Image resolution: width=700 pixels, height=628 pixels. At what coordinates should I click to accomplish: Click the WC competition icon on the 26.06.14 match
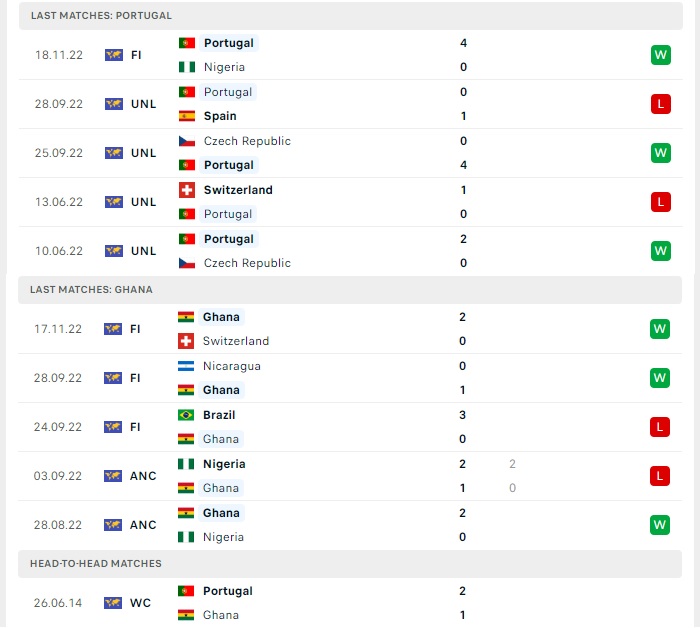(113, 603)
